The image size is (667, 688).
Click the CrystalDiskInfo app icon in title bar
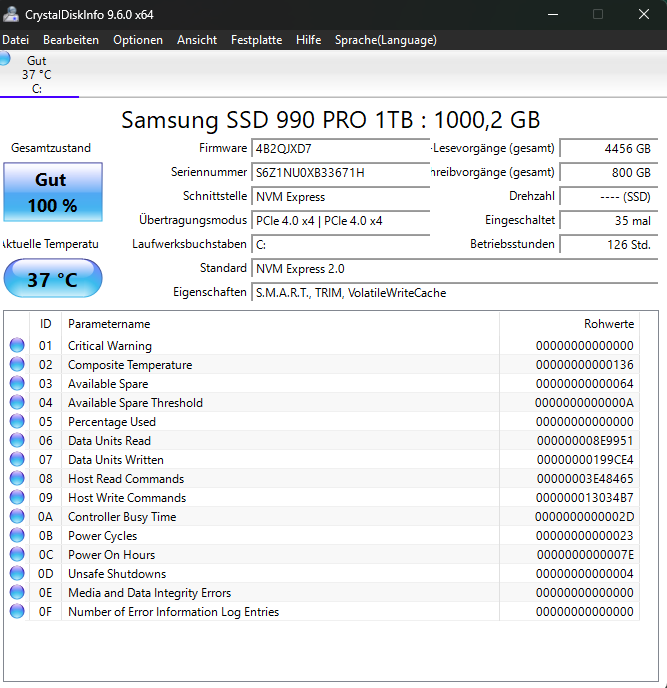pos(11,14)
